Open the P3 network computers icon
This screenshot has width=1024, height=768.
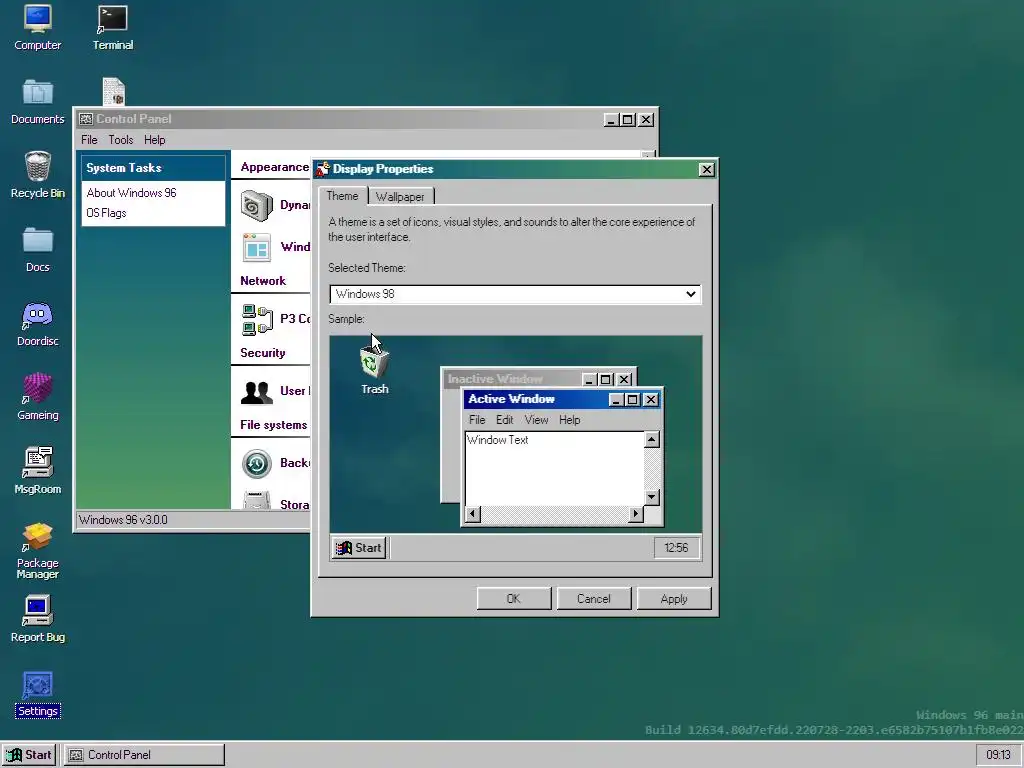pyautogui.click(x=257, y=319)
